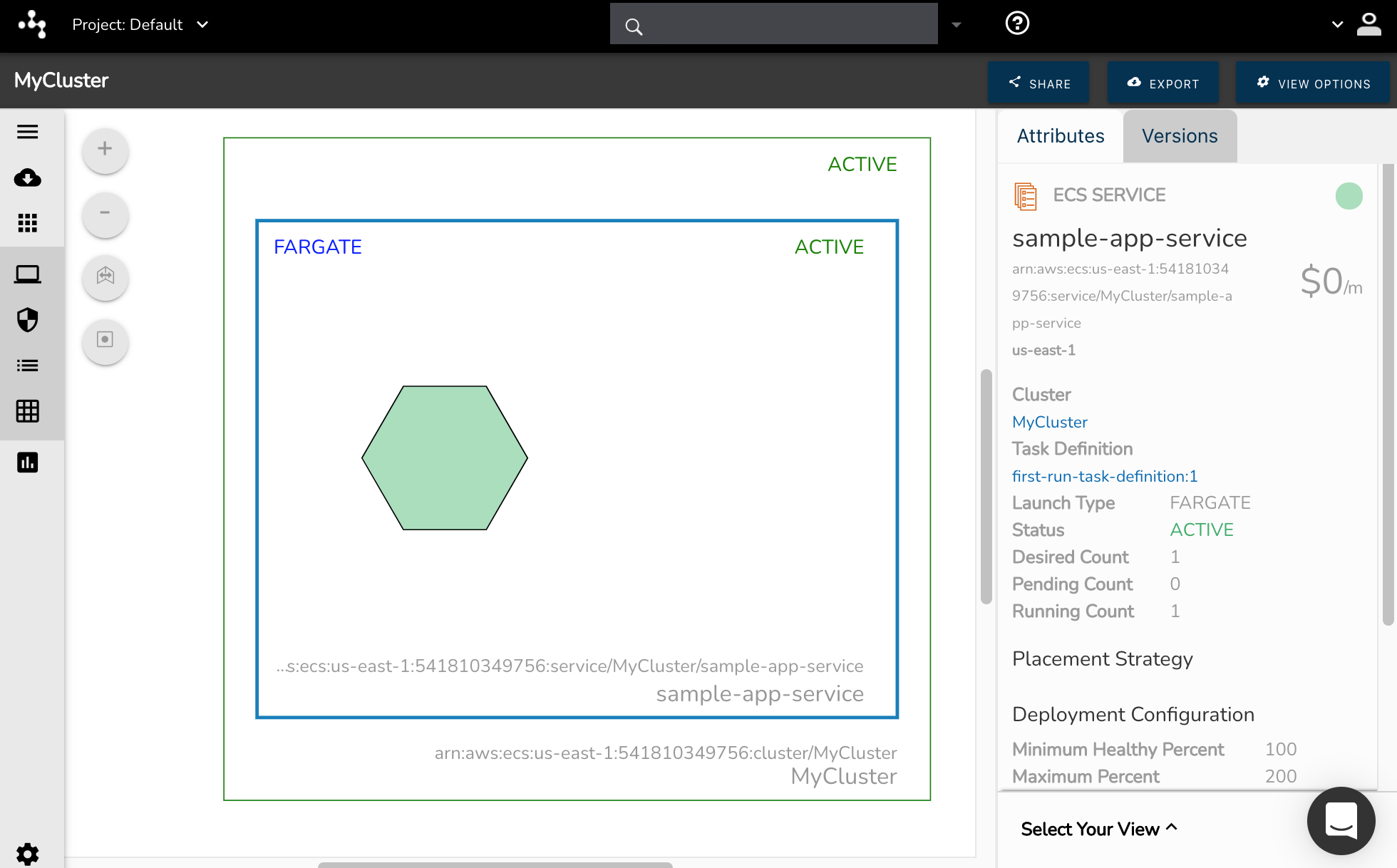
Task: Select the Infrastructure view laptop icon
Action: [x=28, y=274]
